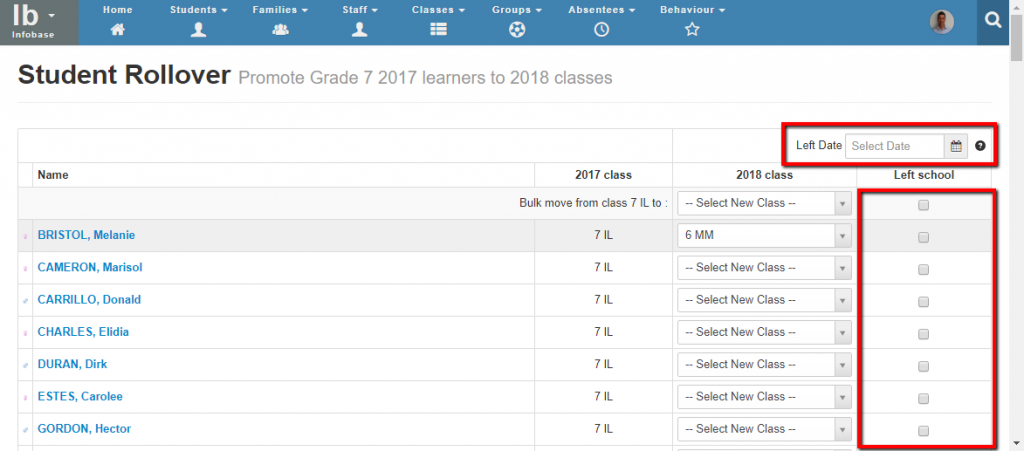Open bulk move Select New Class dropdown
The width and height of the screenshot is (1024, 451).
[x=765, y=203]
